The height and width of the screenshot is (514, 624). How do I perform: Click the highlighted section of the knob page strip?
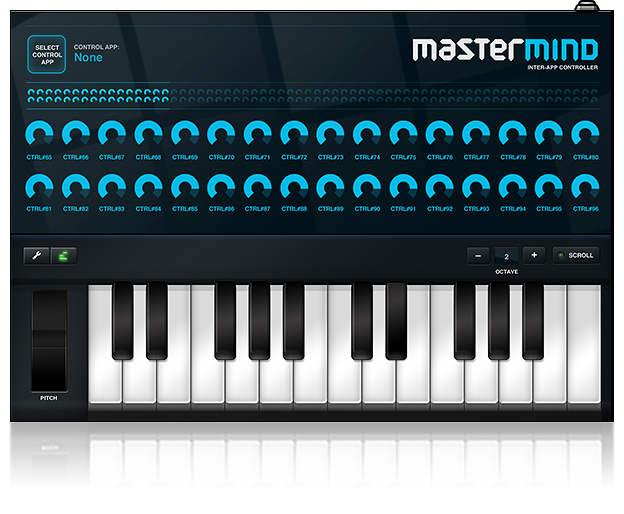click(x=98, y=95)
